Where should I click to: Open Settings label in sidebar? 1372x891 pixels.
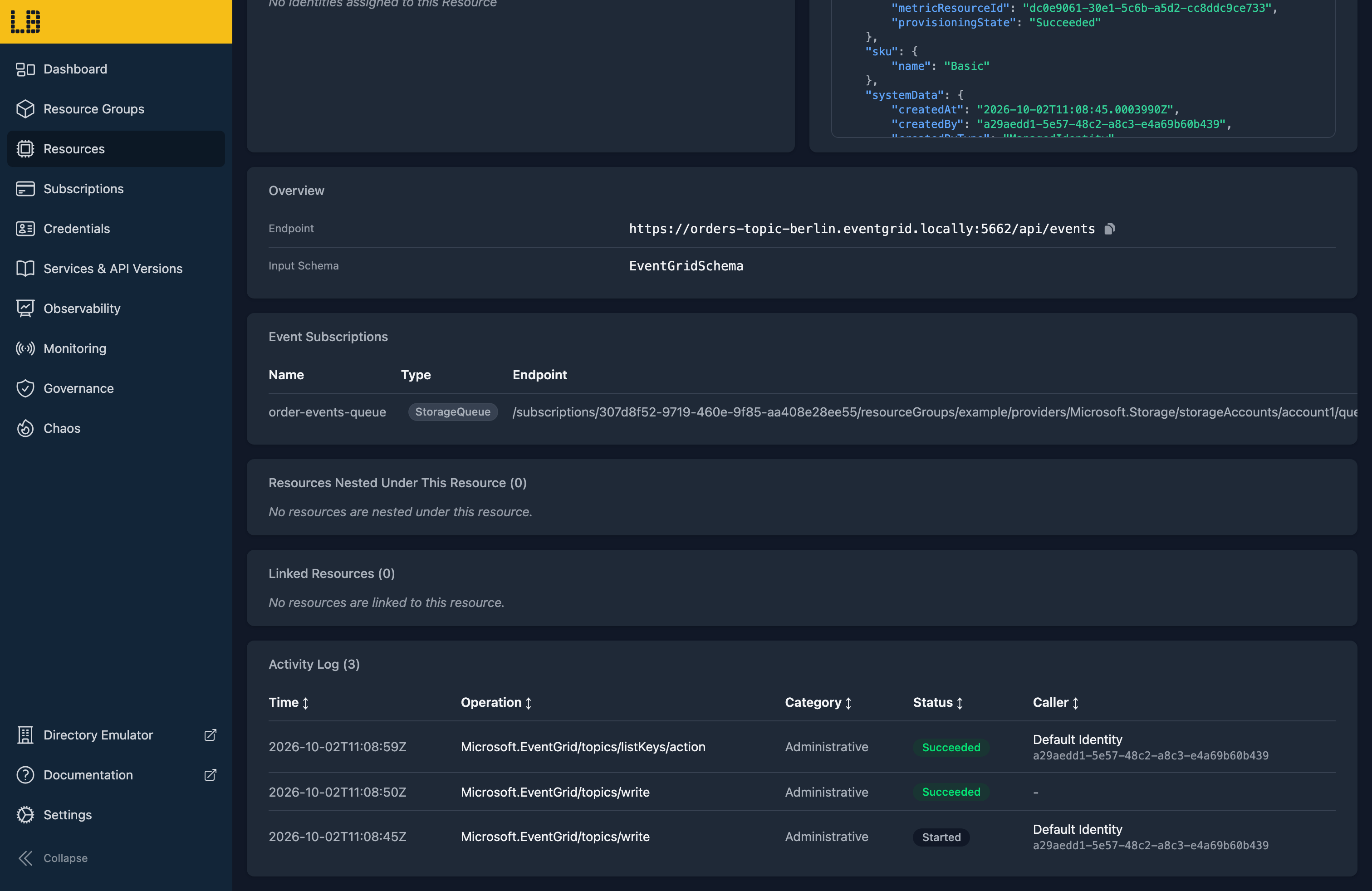click(68, 815)
